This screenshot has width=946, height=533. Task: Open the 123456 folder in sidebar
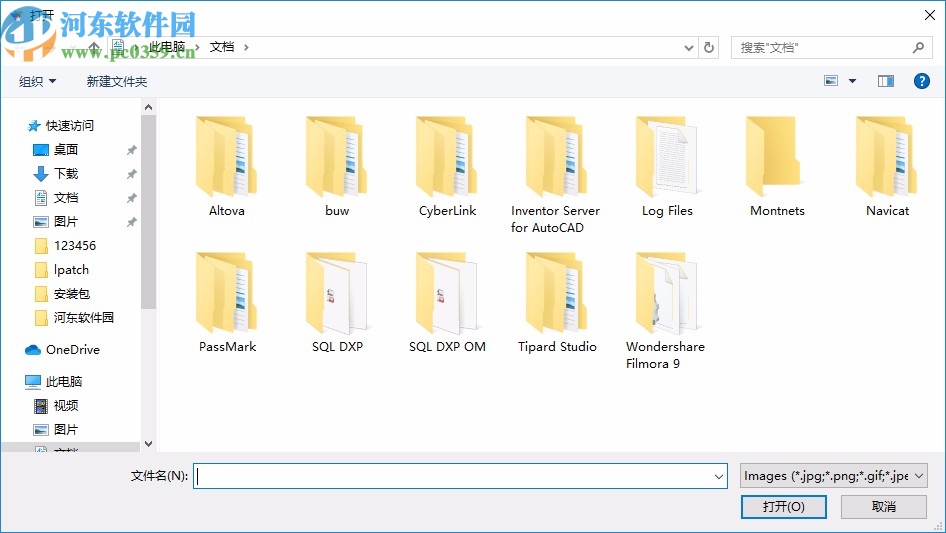74,246
